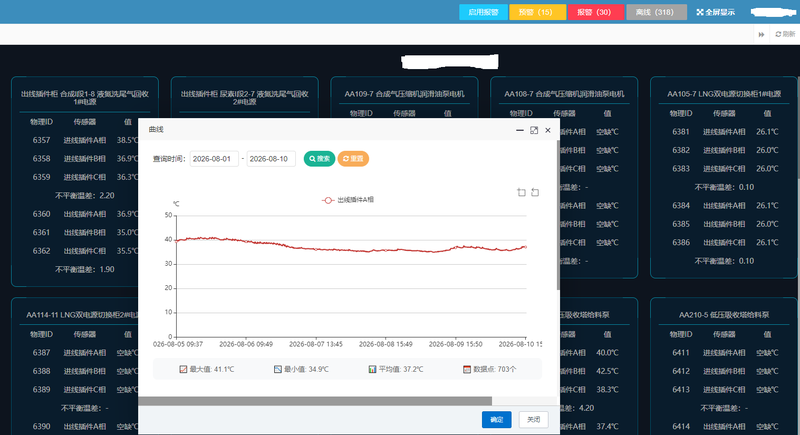Click the 刷新 refresh icon
800x435 pixels.
coord(785,34)
